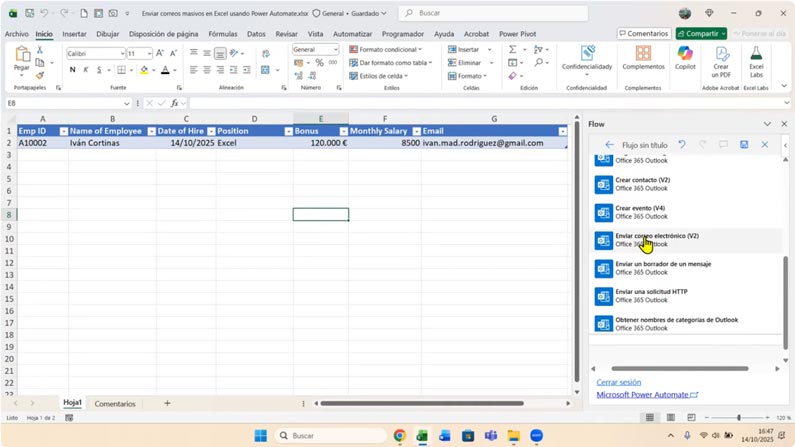Click the fill color bucket icon
Image resolution: width=795 pixels, height=447 pixels.
click(x=144, y=69)
